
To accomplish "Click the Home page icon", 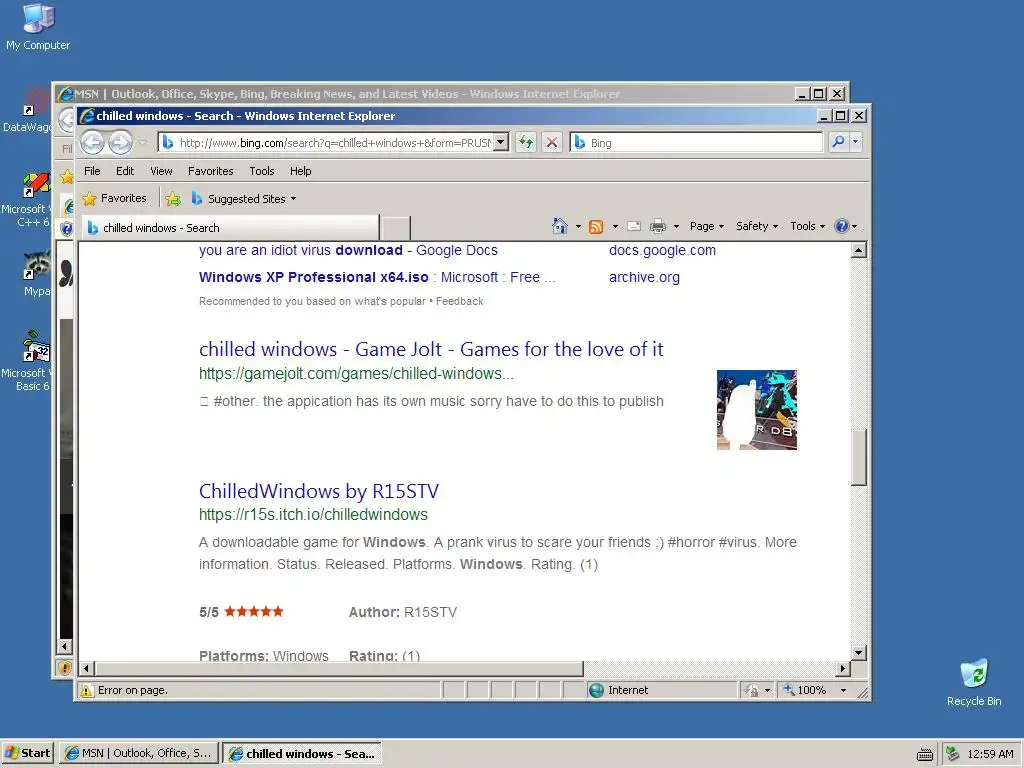I will pos(560,226).
